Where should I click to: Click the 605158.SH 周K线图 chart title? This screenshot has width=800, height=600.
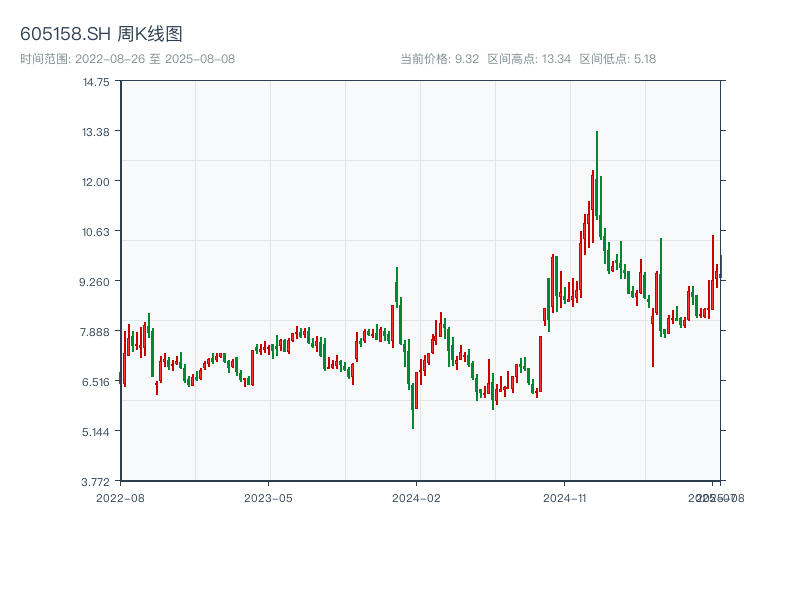[x=101, y=35]
